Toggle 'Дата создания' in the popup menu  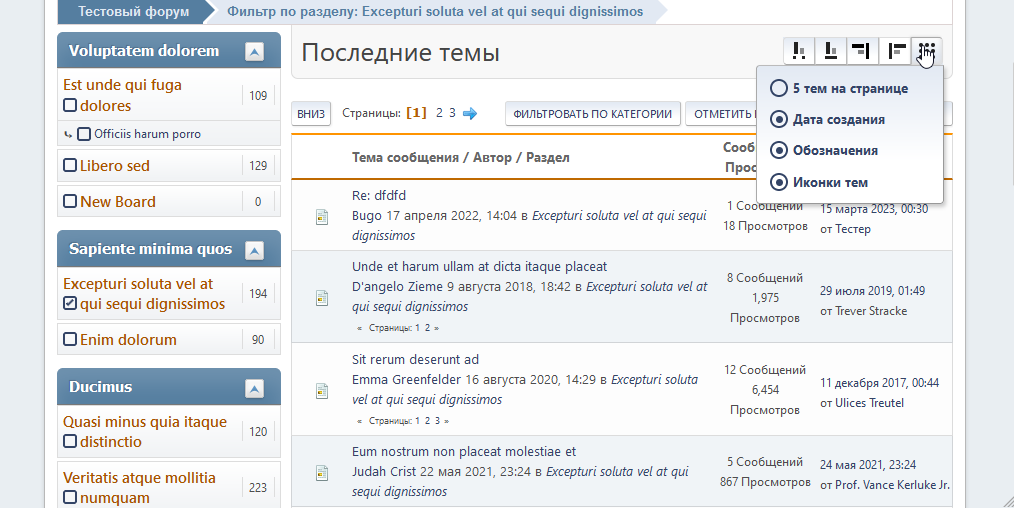(778, 119)
